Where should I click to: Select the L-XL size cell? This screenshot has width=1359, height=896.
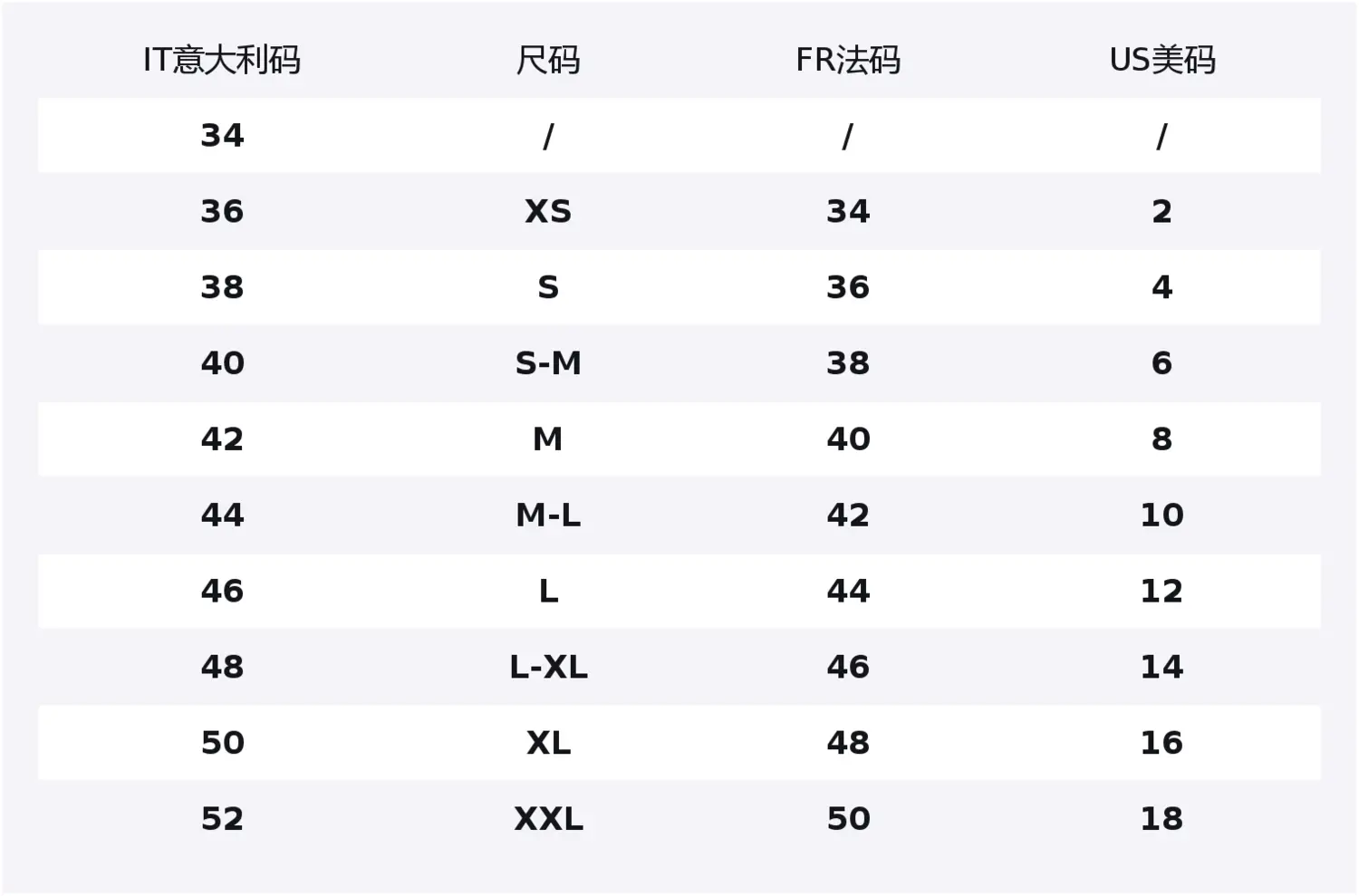coord(548,668)
